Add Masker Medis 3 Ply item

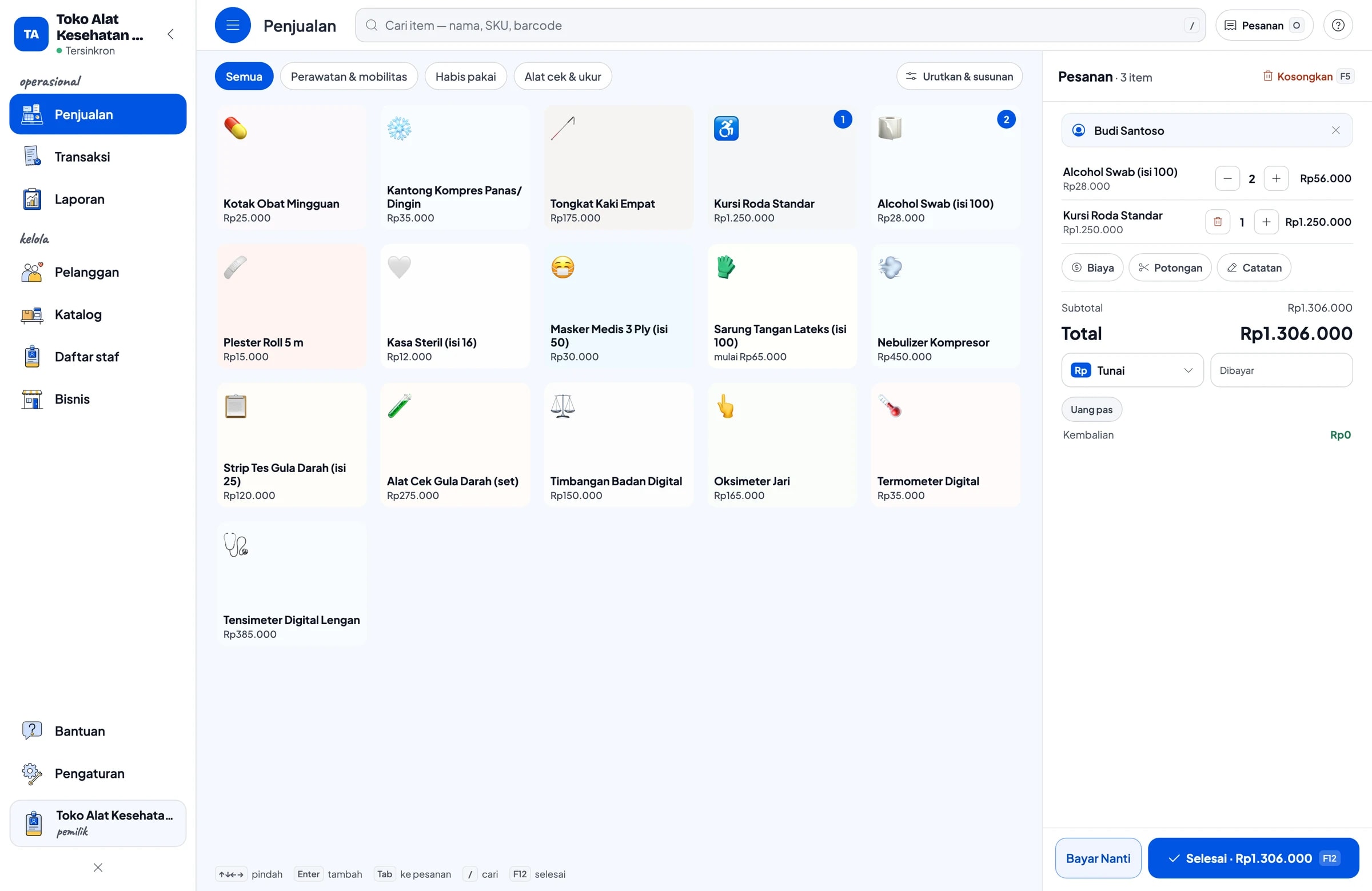tap(619, 306)
